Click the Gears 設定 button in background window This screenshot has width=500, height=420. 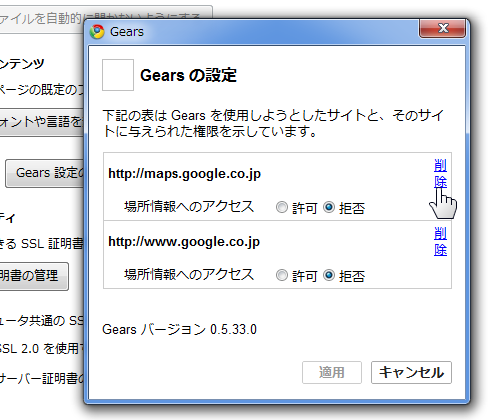click(x=45, y=173)
